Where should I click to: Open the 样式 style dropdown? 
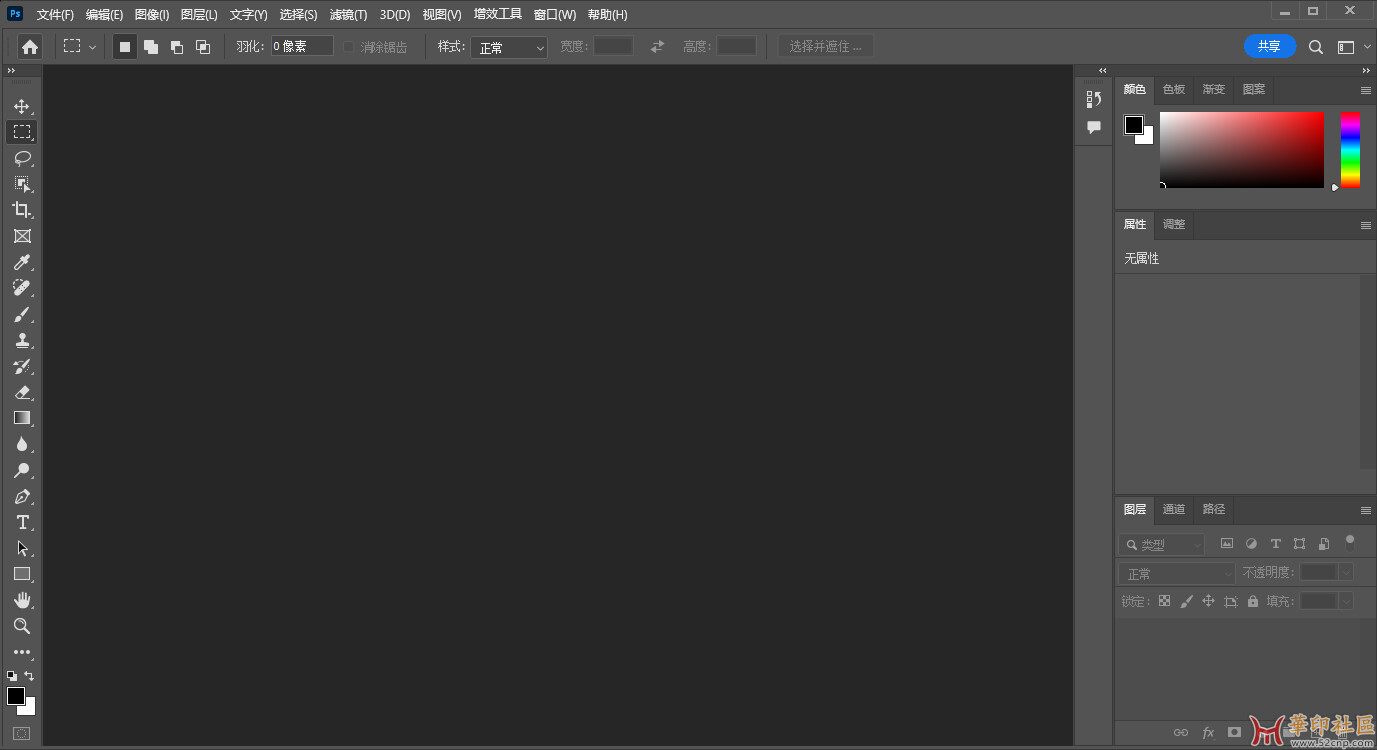509,47
